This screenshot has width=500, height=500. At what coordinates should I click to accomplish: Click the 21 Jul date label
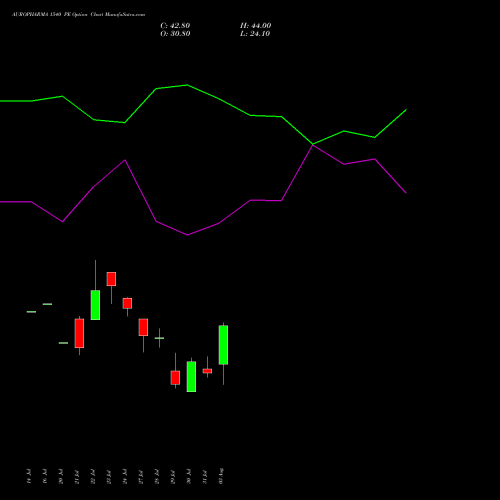coord(77,477)
